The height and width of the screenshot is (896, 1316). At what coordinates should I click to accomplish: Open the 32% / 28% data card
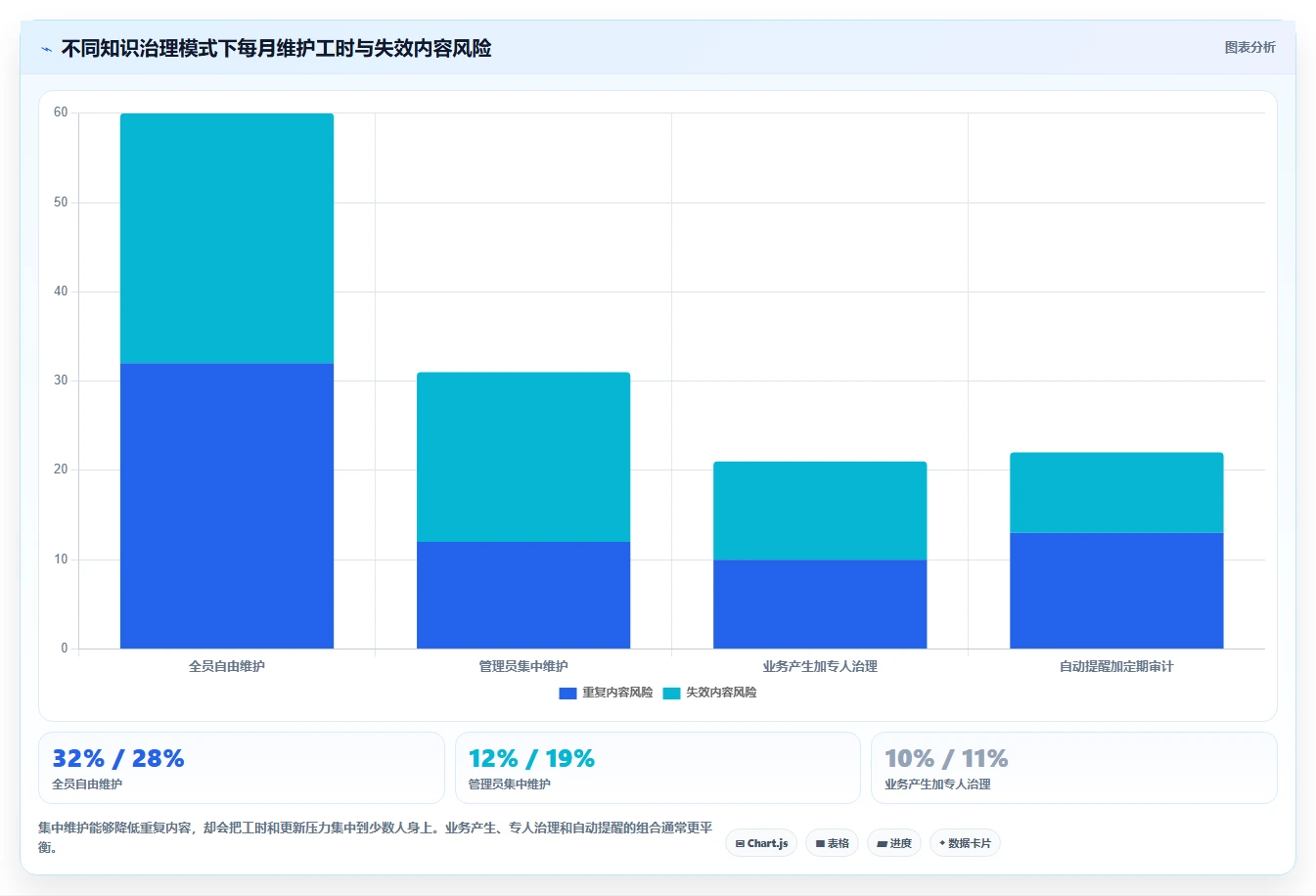click(242, 768)
